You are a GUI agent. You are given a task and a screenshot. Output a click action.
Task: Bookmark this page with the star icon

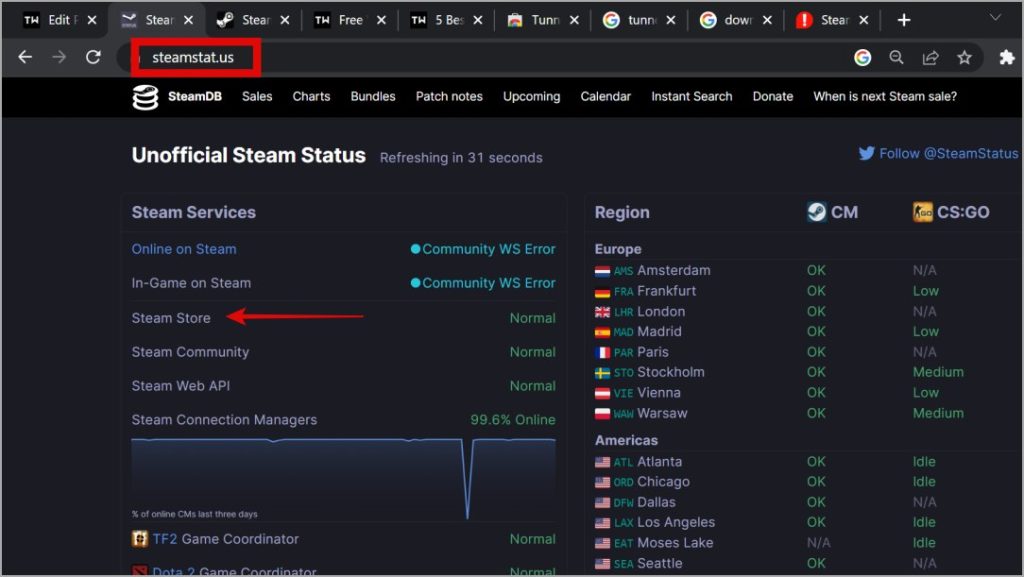point(965,57)
